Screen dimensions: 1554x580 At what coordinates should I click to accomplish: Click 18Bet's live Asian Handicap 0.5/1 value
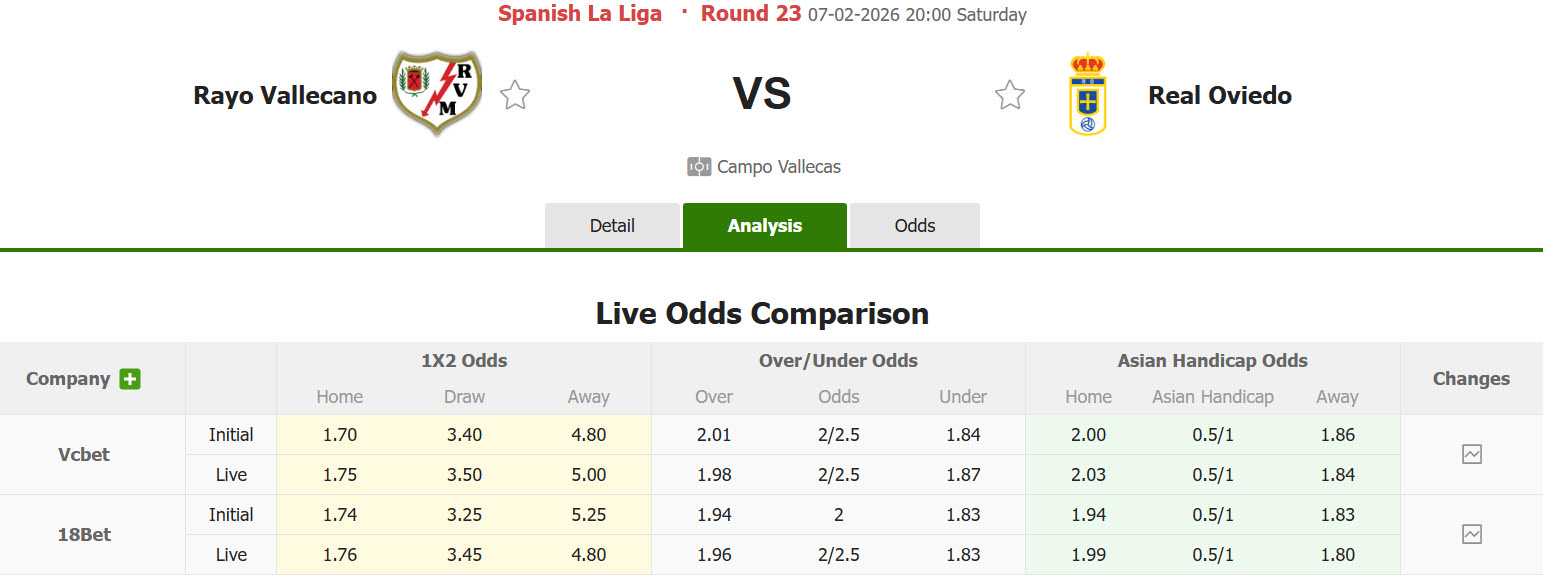[1213, 554]
